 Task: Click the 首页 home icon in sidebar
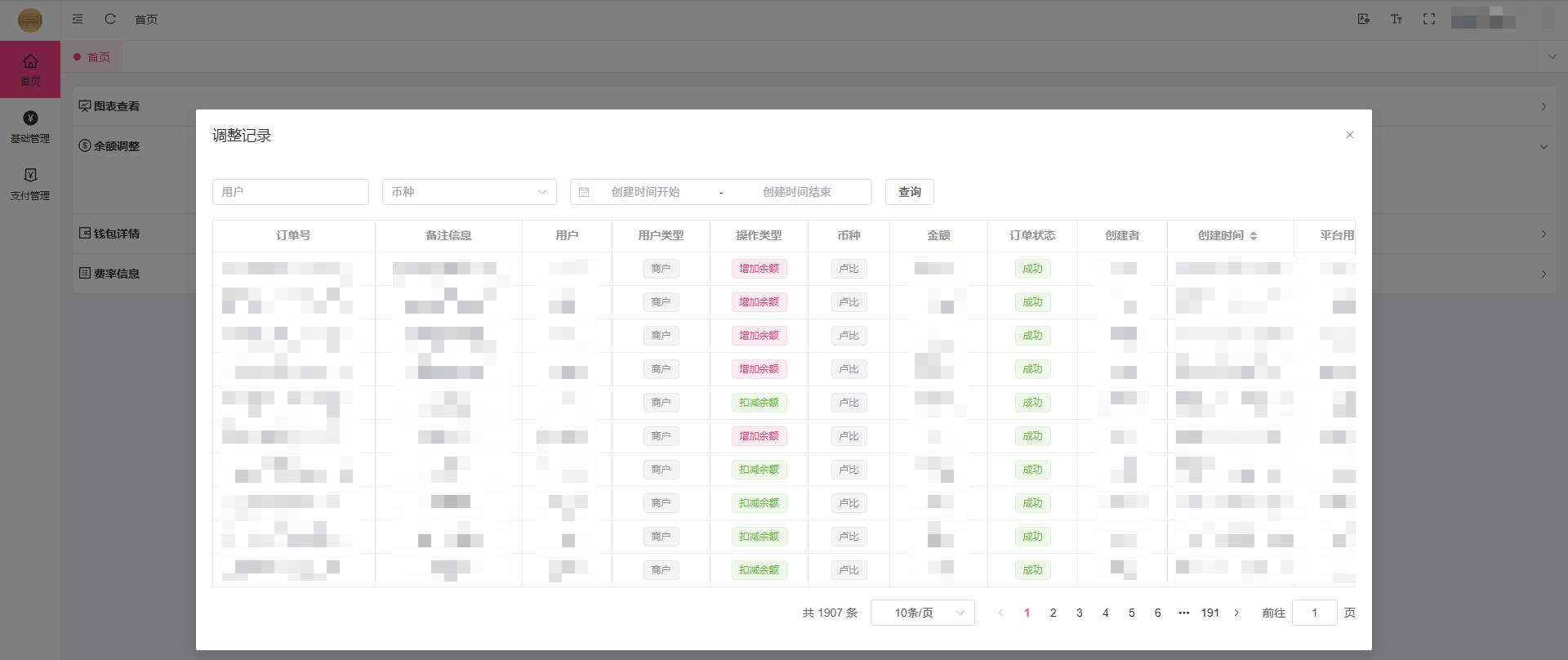tap(30, 69)
